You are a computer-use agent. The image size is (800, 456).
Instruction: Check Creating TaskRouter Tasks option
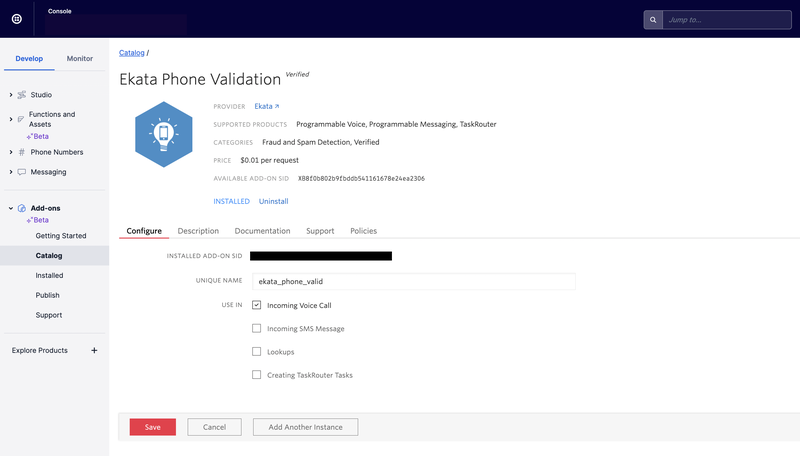257,375
